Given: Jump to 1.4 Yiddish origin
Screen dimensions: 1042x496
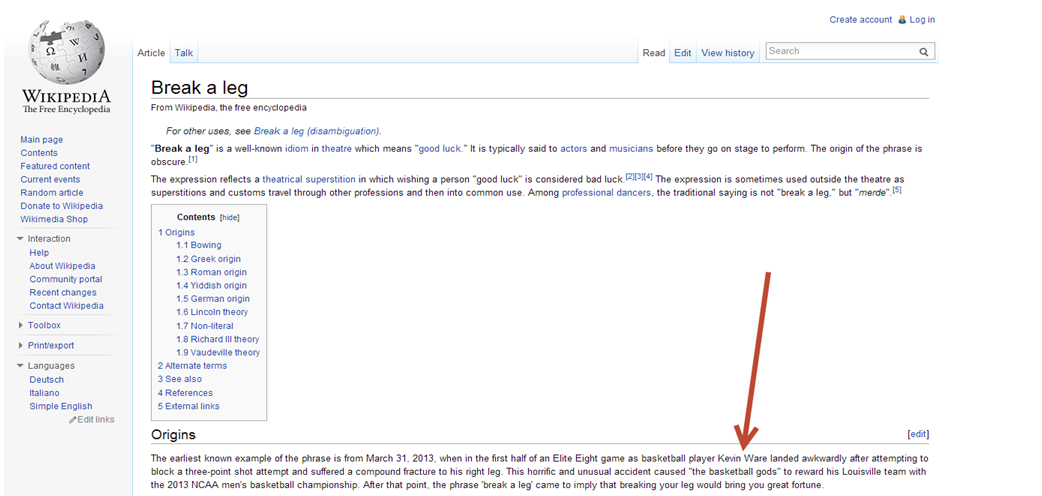Looking at the screenshot, I should 211,286.
